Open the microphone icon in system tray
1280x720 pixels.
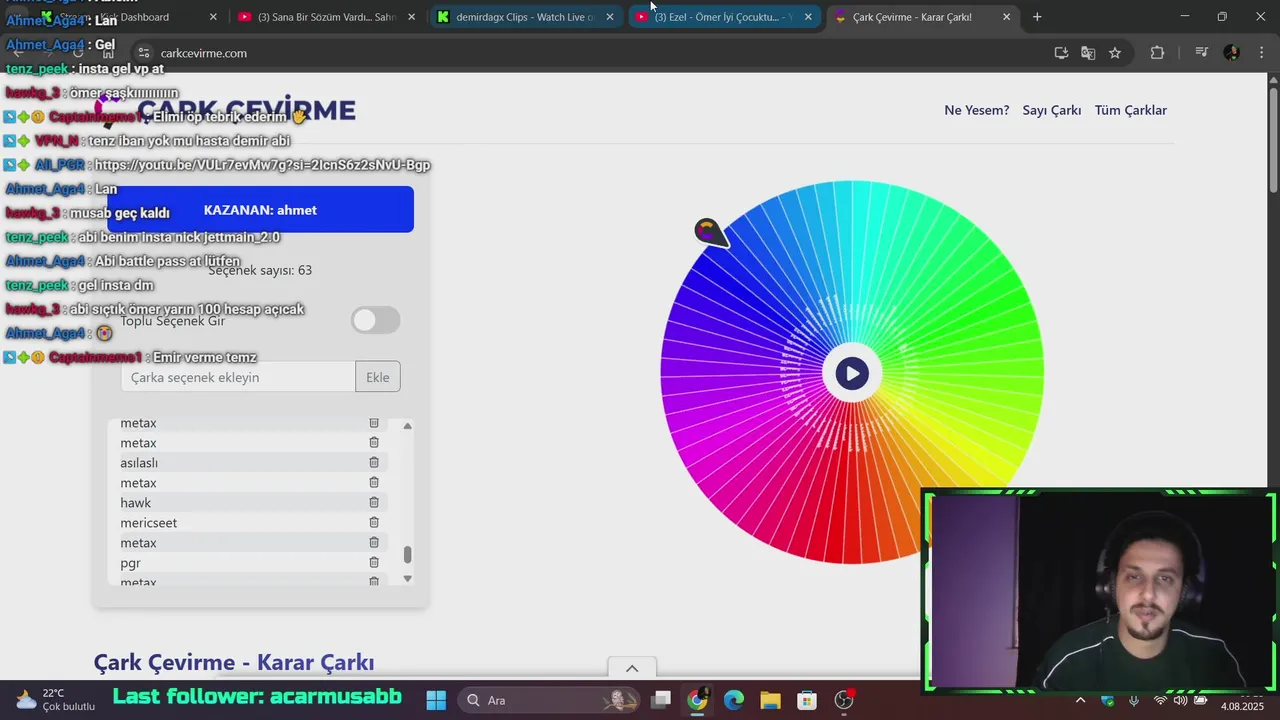click(1136, 700)
